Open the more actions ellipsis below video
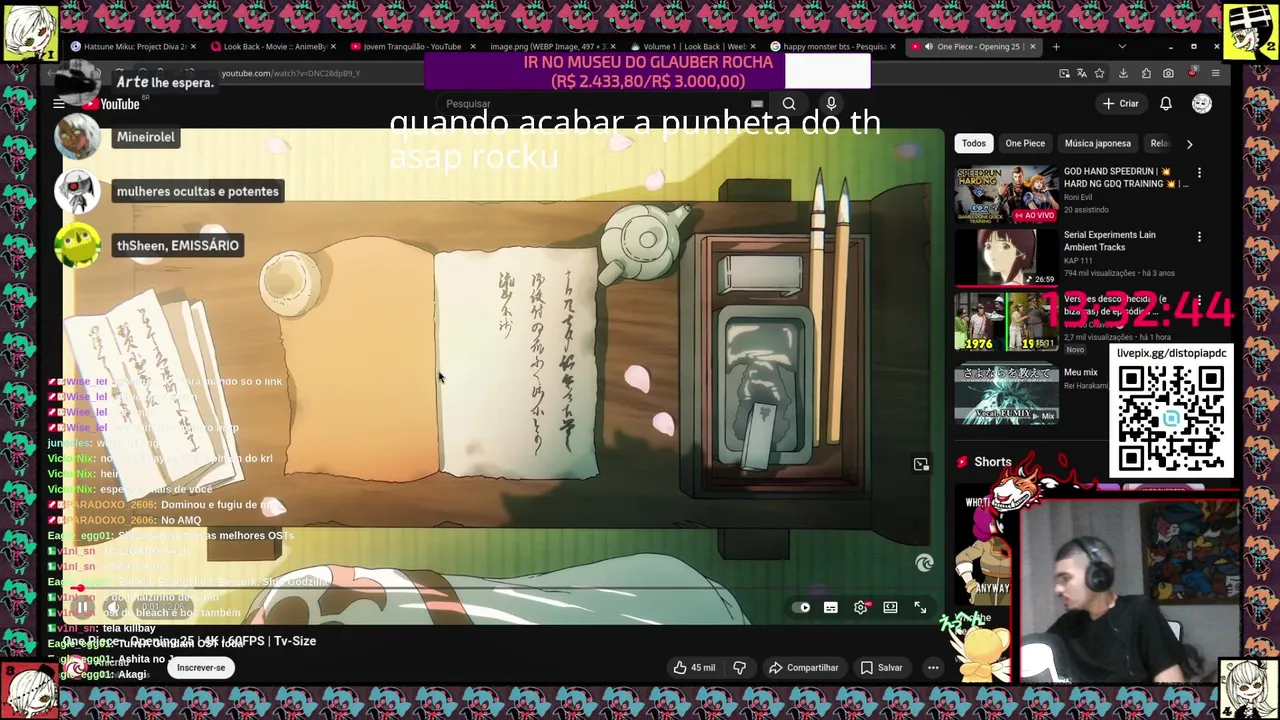The image size is (1280, 720). click(933, 668)
